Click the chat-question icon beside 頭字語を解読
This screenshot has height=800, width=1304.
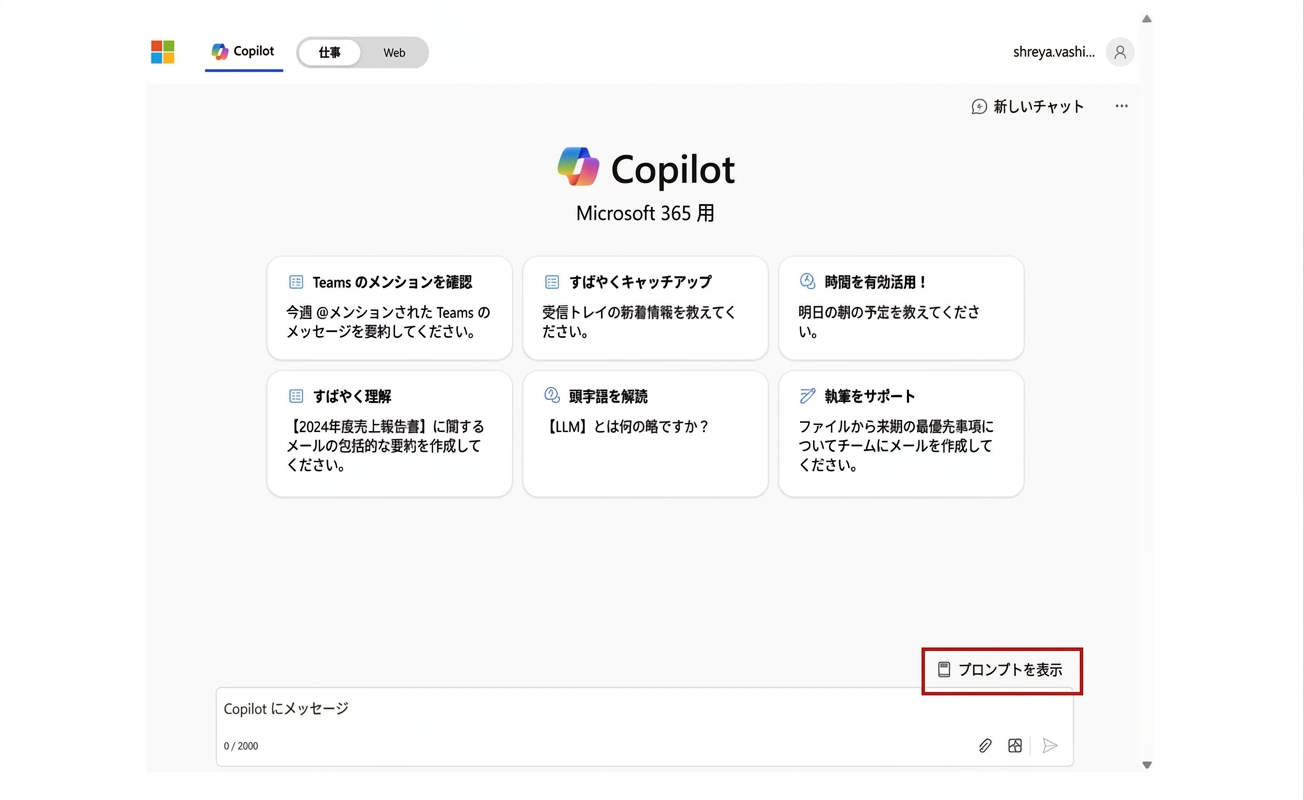tap(552, 396)
